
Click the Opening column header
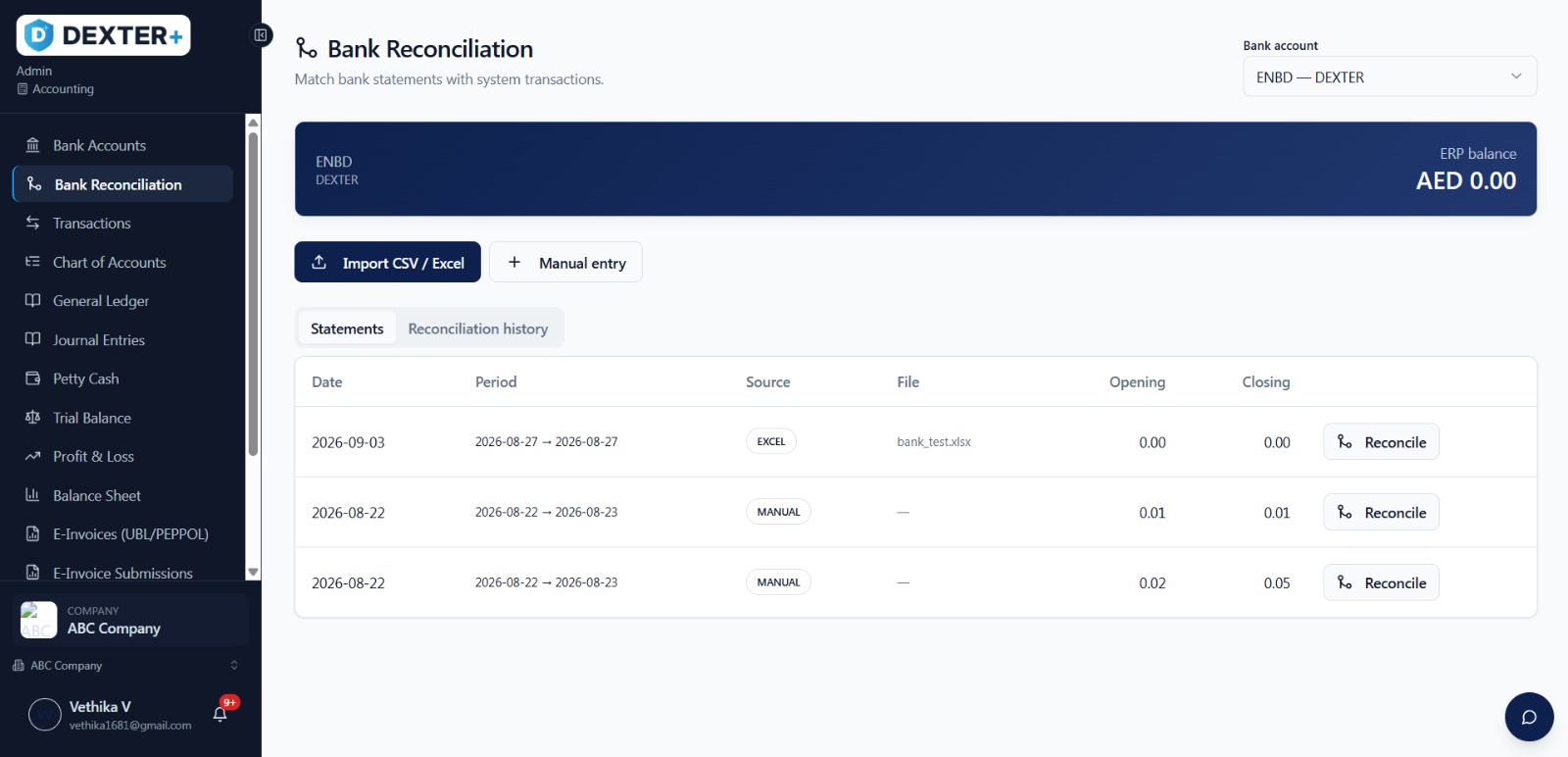(x=1137, y=382)
